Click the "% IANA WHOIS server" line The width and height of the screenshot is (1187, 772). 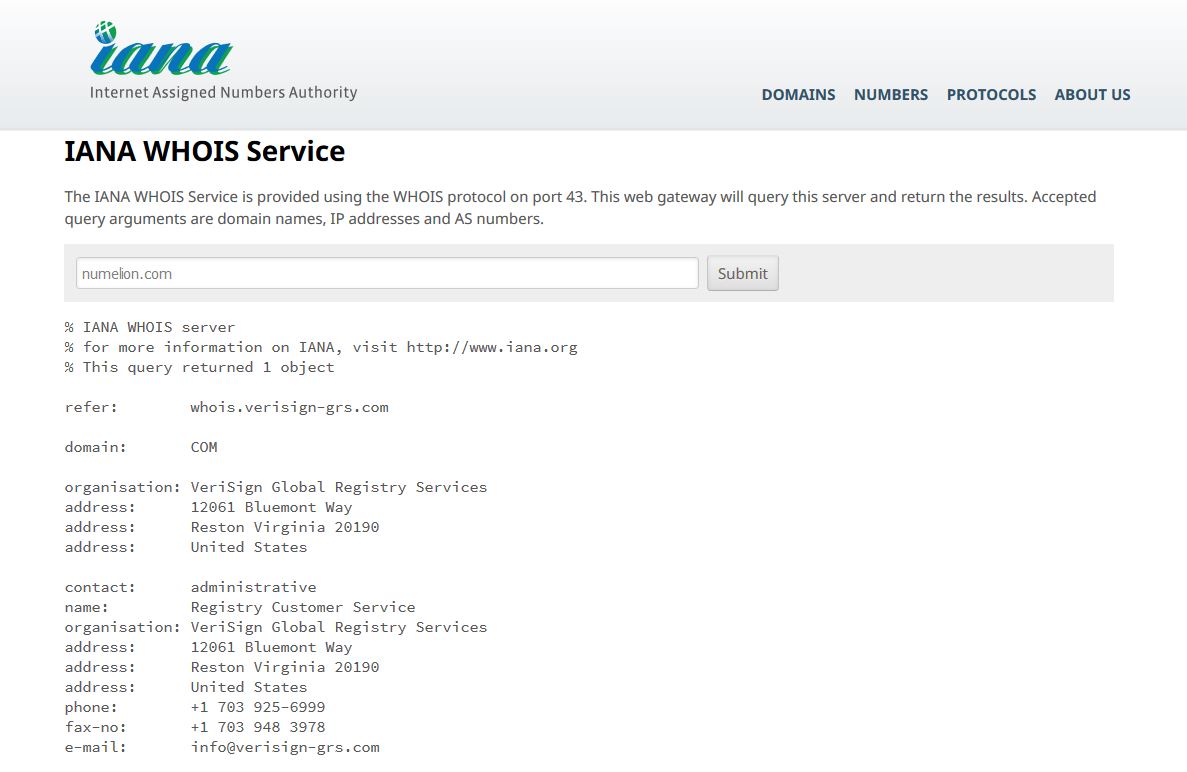(x=150, y=327)
